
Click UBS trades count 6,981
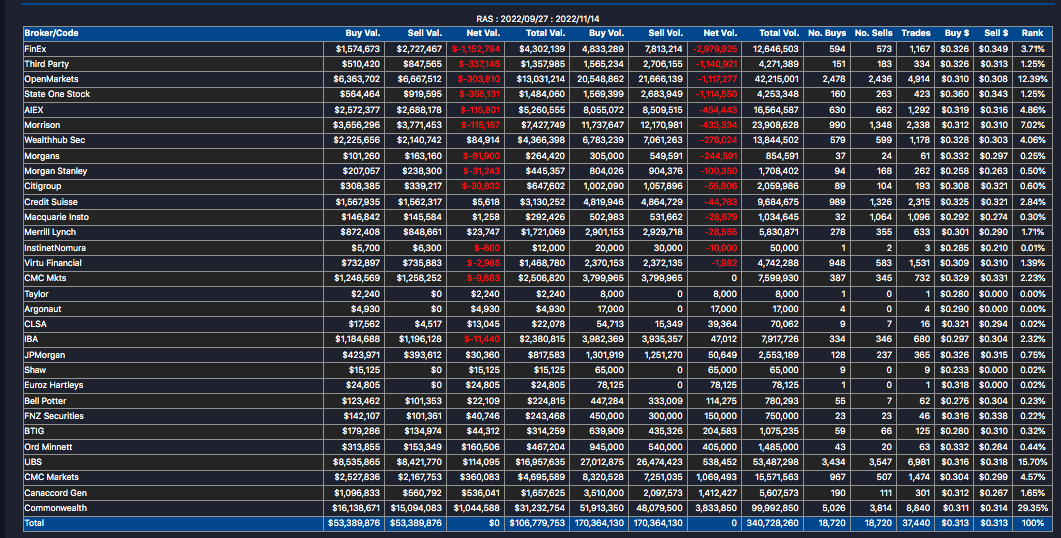(918, 462)
